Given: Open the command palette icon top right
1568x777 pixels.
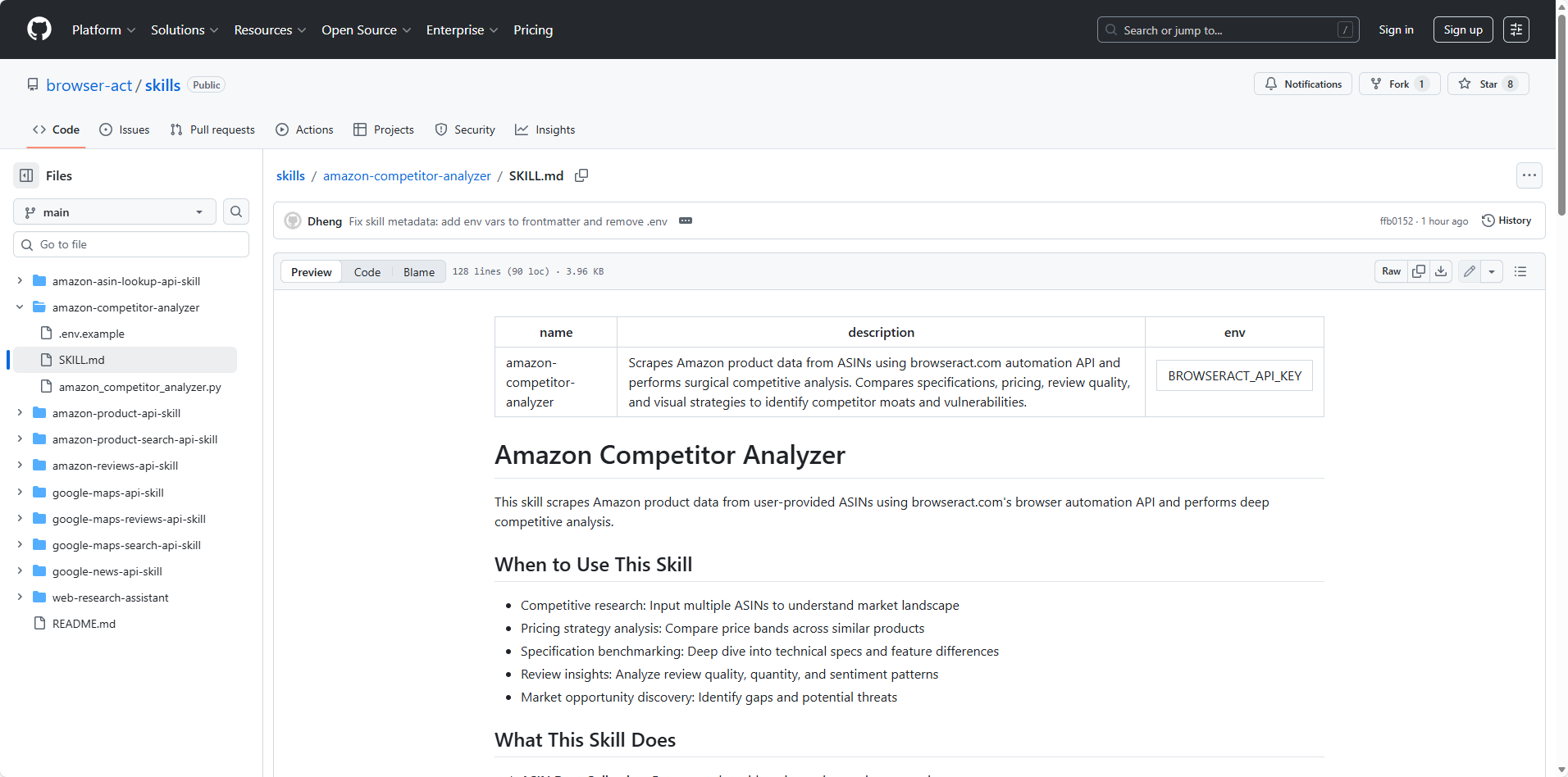Looking at the screenshot, I should click(x=1516, y=29).
